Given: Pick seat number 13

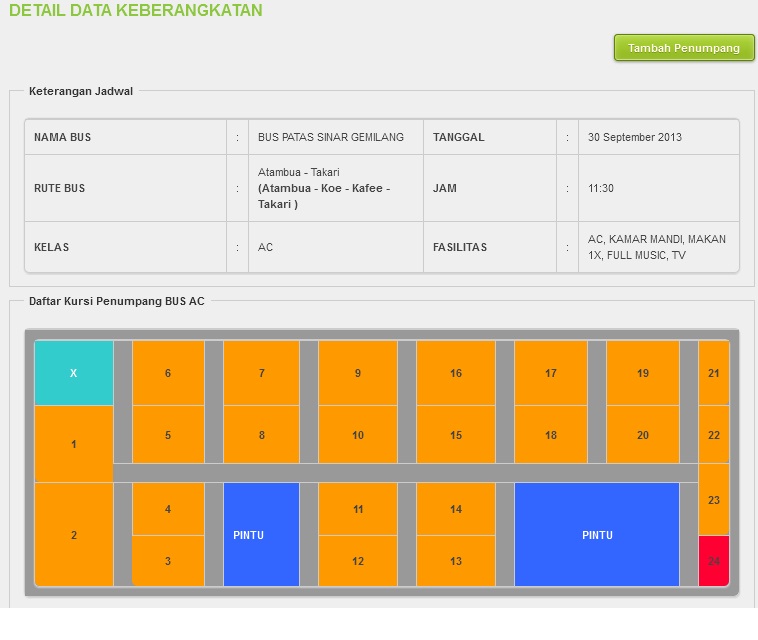Looking at the screenshot, I should tap(456, 561).
